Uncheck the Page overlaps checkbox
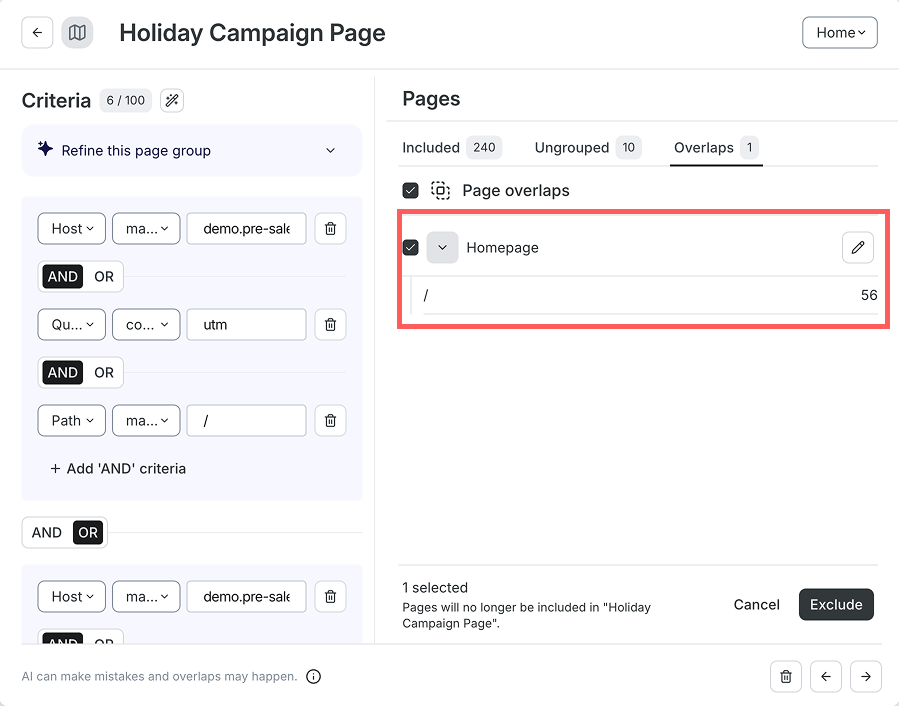The image size is (899, 706). point(411,190)
